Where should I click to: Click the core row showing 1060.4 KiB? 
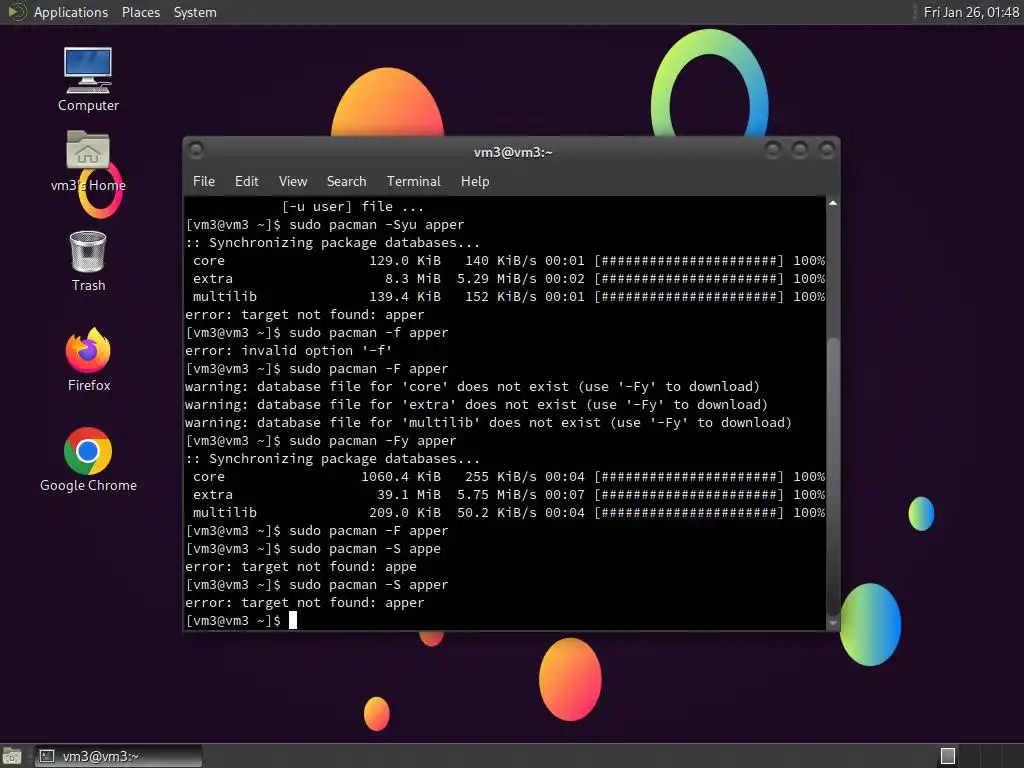(505, 477)
